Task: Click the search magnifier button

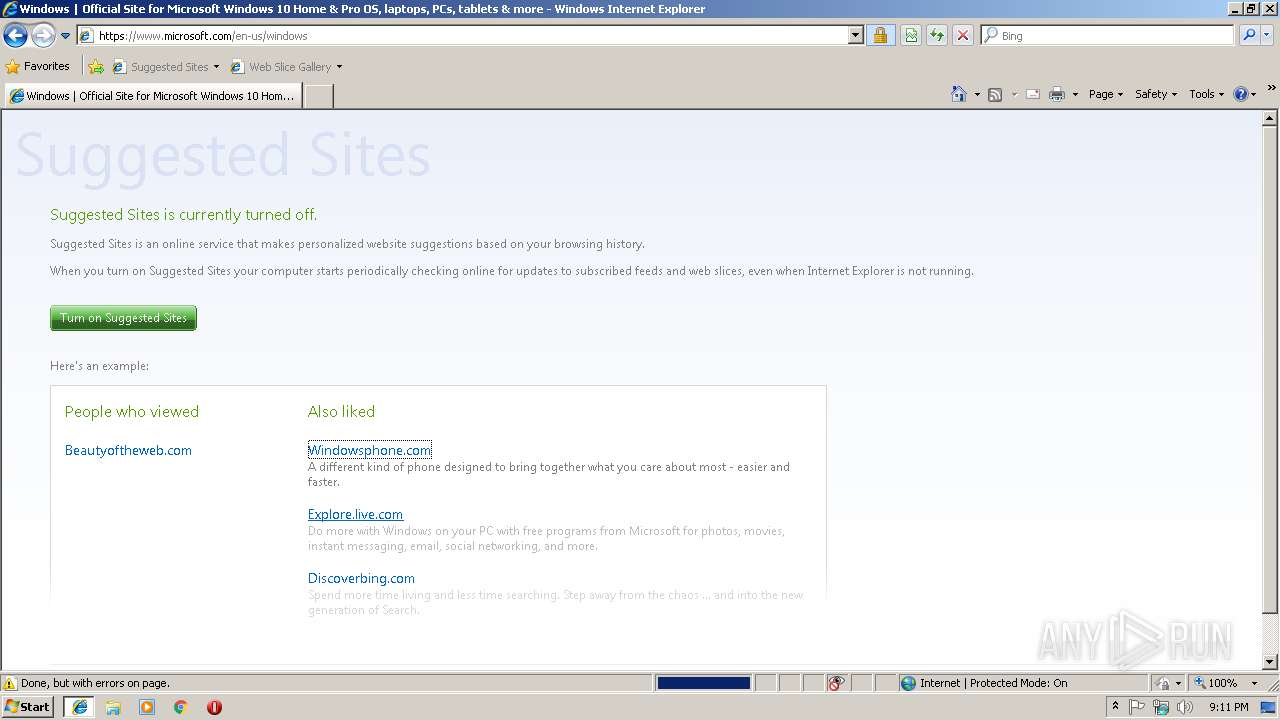Action: pyautogui.click(x=1248, y=35)
